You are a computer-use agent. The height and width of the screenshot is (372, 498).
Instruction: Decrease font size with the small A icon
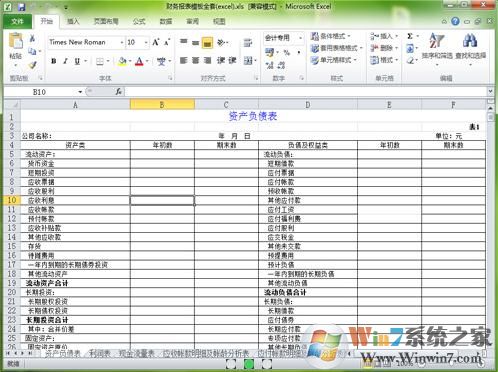167,42
